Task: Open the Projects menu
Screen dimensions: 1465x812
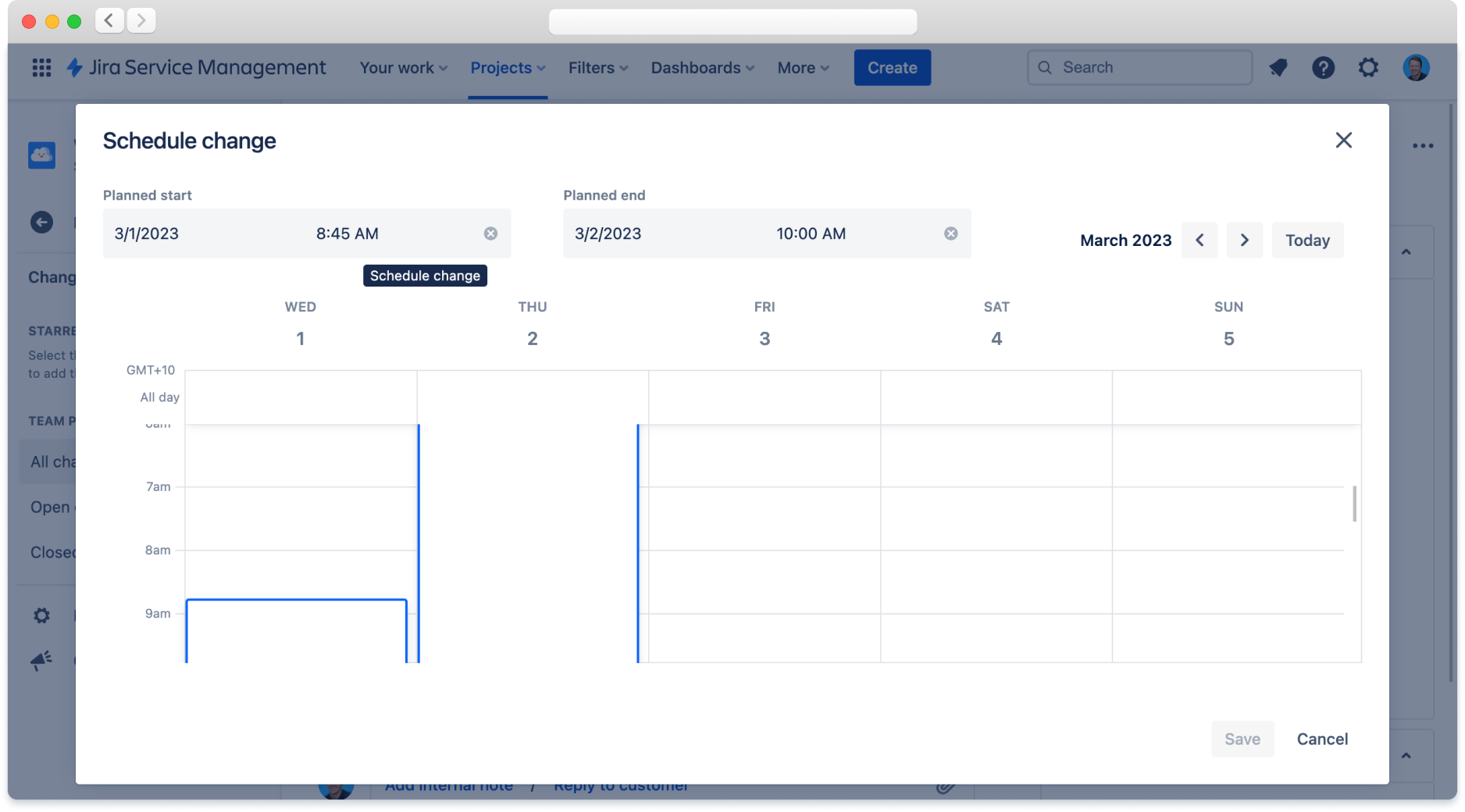Action: (508, 68)
